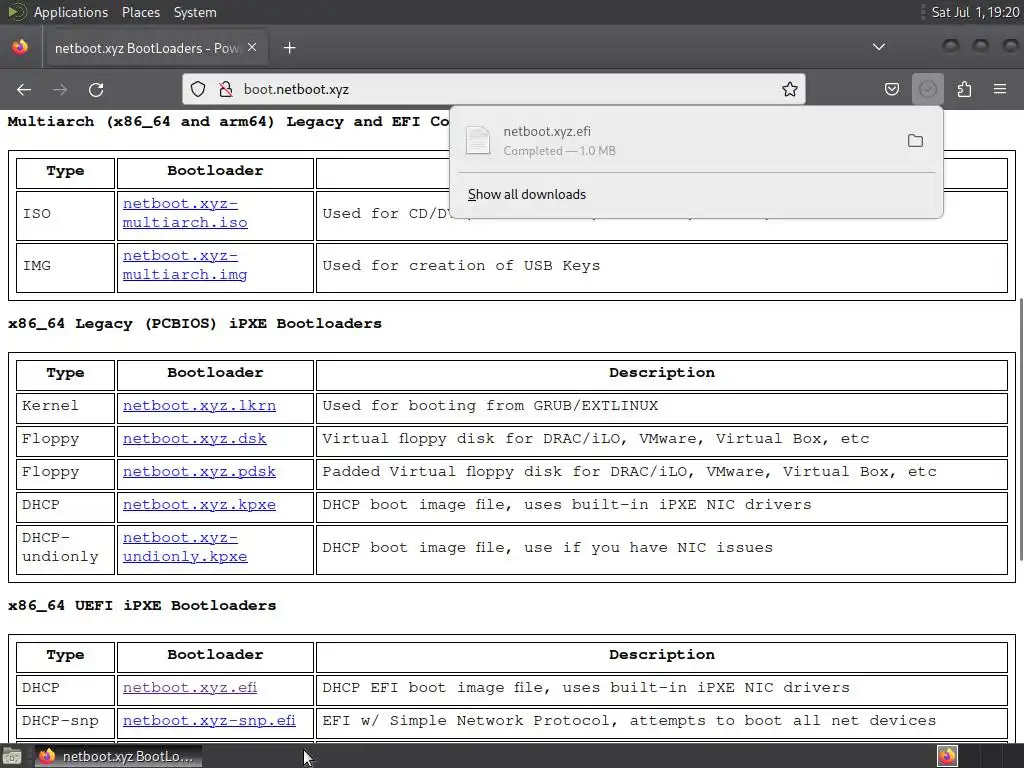This screenshot has width=1024, height=768.
Task: Click the netboot.xyz.dsk link
Action: (195, 438)
